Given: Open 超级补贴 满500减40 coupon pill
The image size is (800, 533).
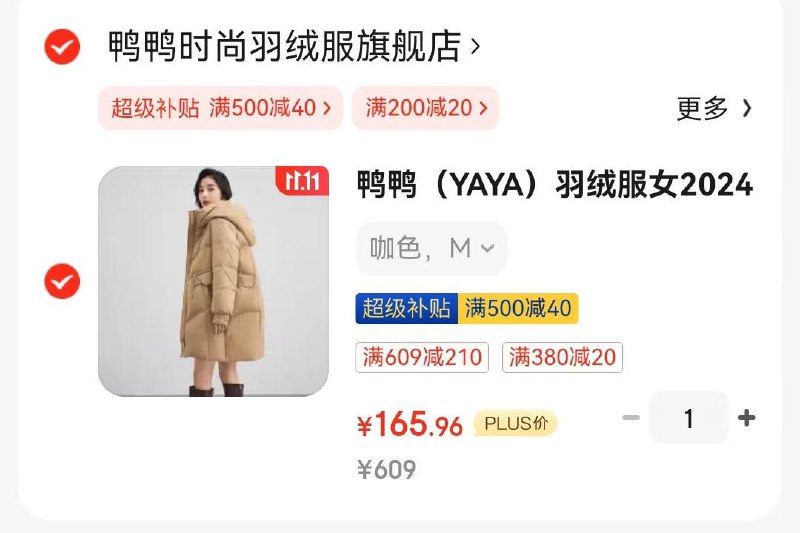Looking at the screenshot, I should point(220,108).
